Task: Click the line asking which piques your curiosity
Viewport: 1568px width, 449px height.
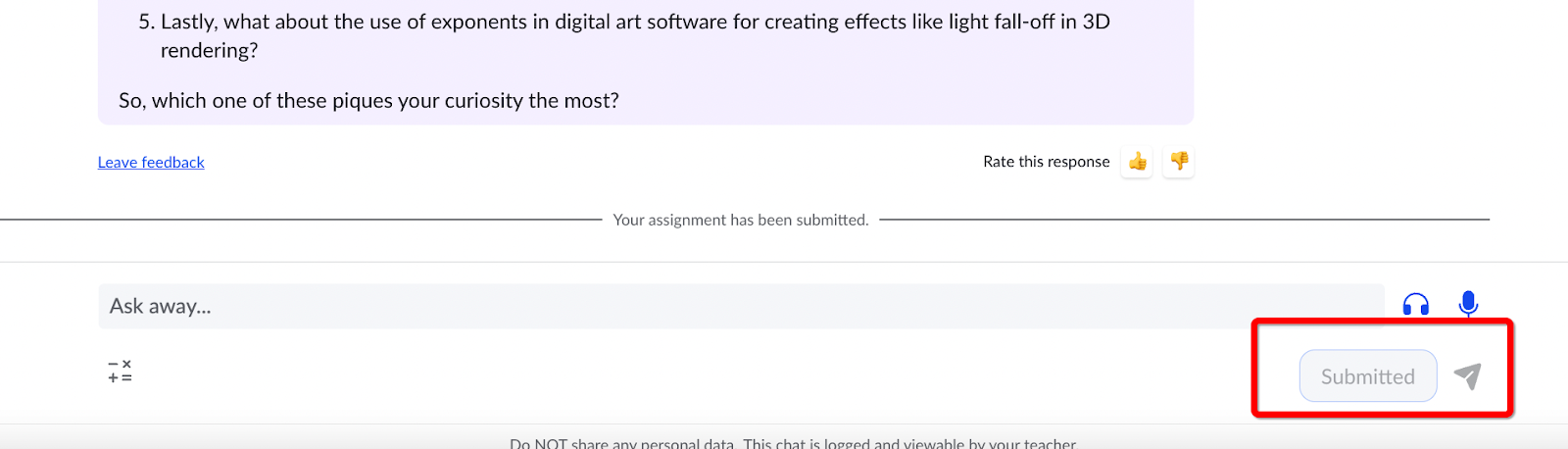Action: (x=368, y=100)
